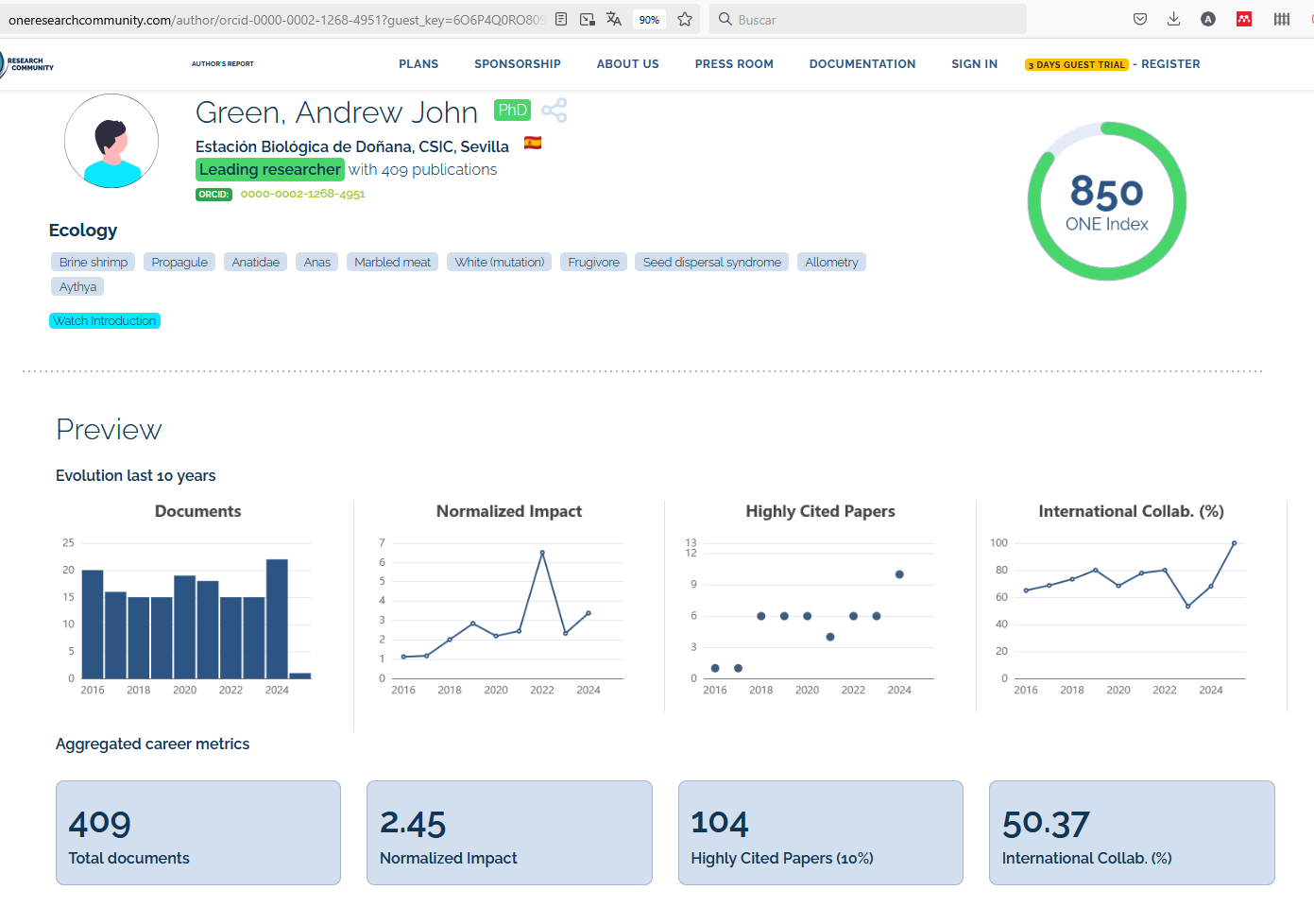The height and width of the screenshot is (924, 1314).
Task: Click the picture-in-picture icon in address bar
Action: point(588,19)
